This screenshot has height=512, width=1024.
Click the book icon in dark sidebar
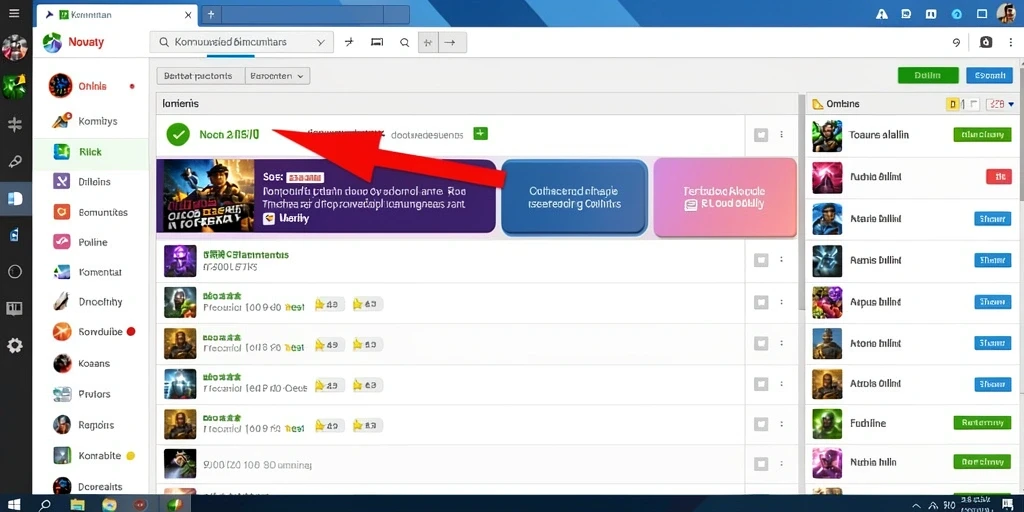tap(14, 308)
